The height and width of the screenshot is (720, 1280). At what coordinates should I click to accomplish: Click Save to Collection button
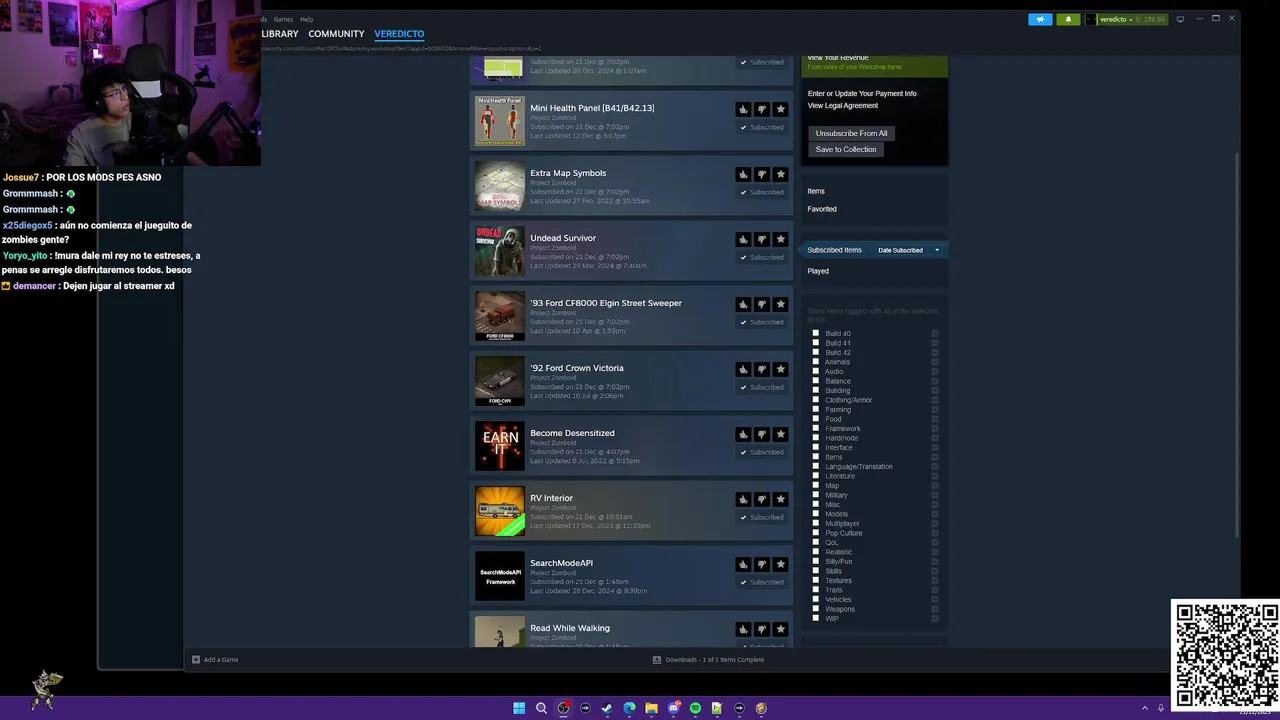click(x=846, y=149)
